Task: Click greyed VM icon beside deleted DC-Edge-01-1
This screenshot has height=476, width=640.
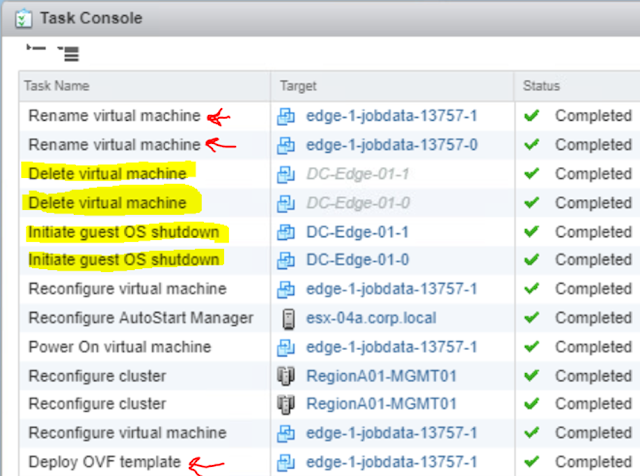Action: pos(286,174)
